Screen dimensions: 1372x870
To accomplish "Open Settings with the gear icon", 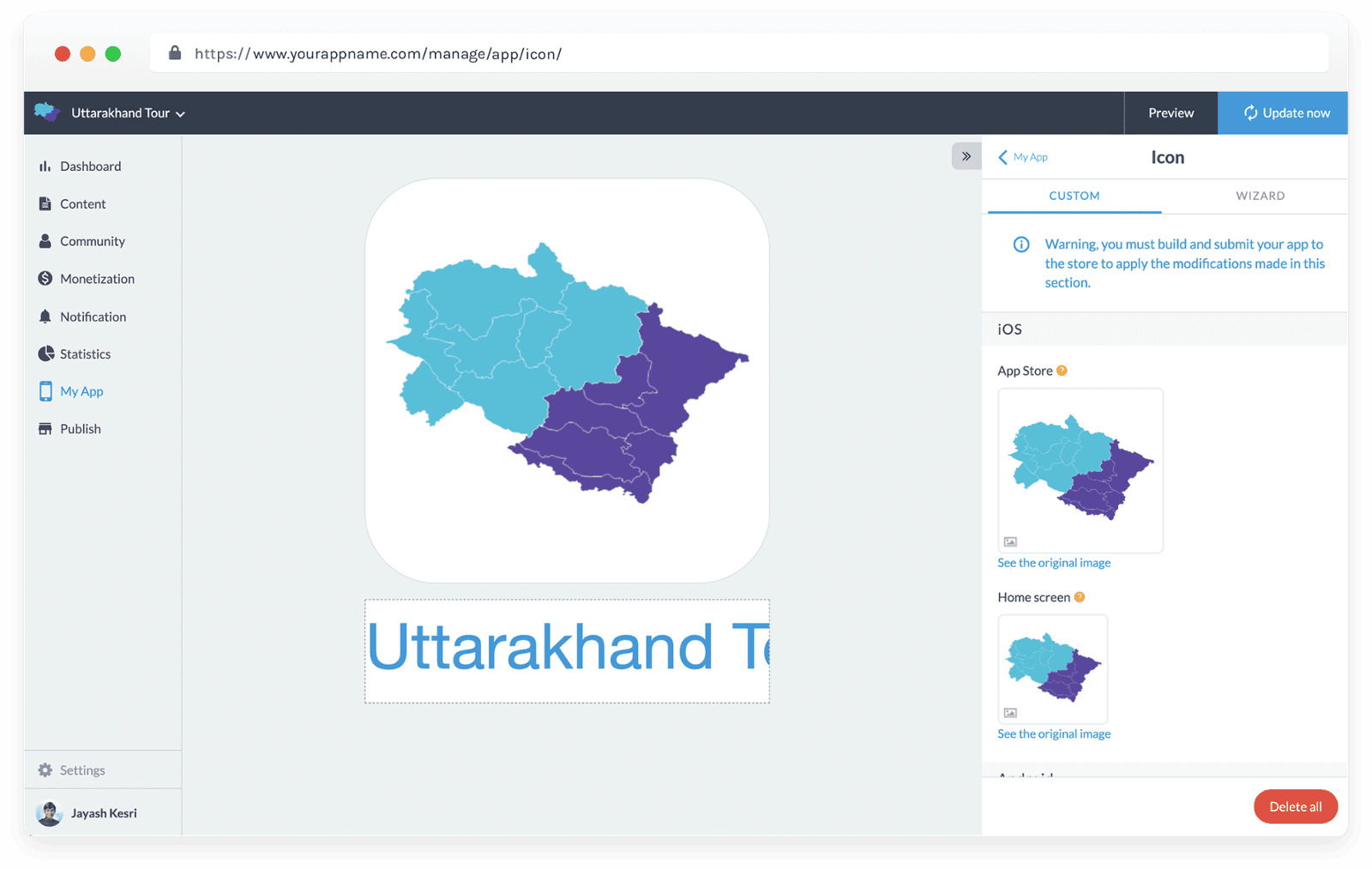I will pyautogui.click(x=45, y=770).
